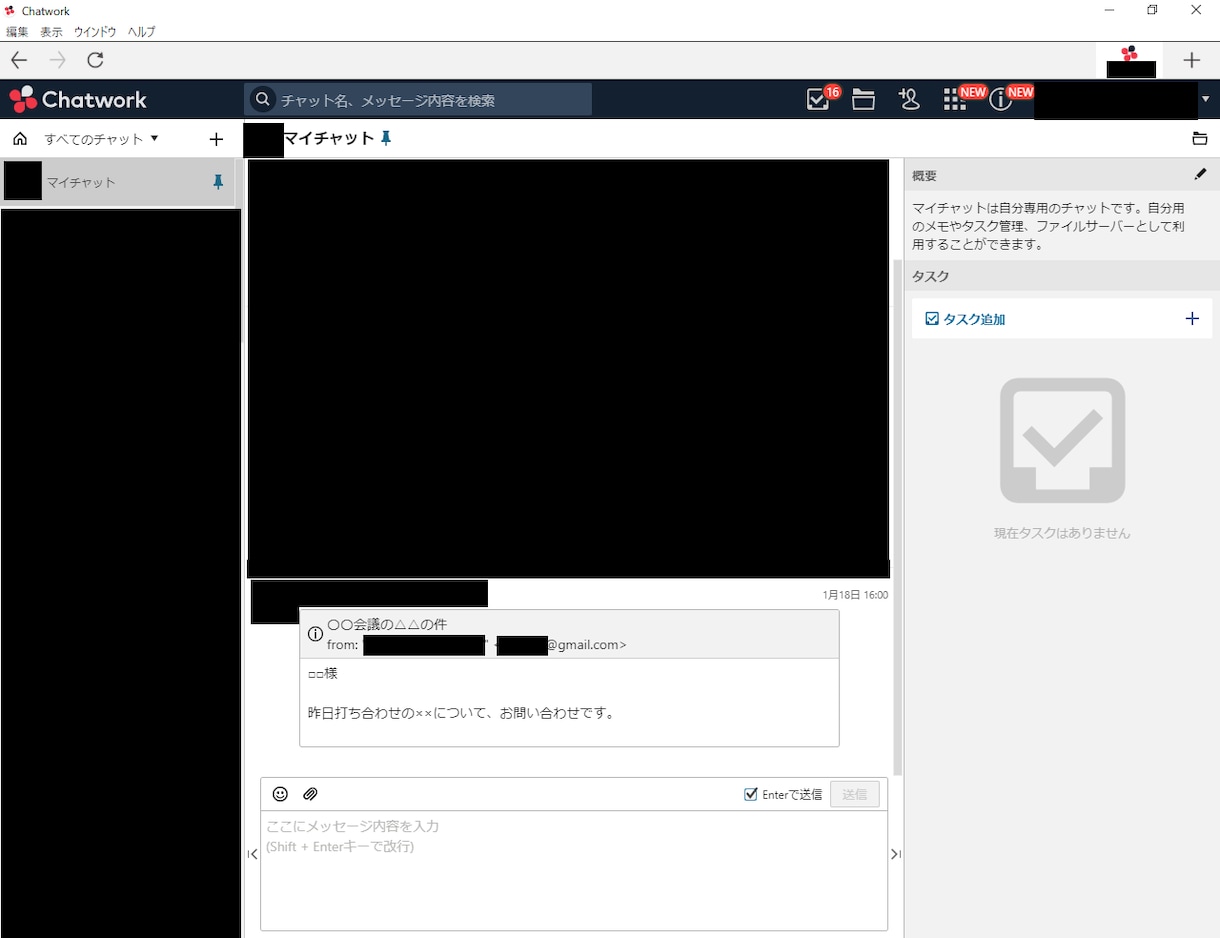Click the 概要 section header
The height and width of the screenshot is (938, 1220).
1061,175
